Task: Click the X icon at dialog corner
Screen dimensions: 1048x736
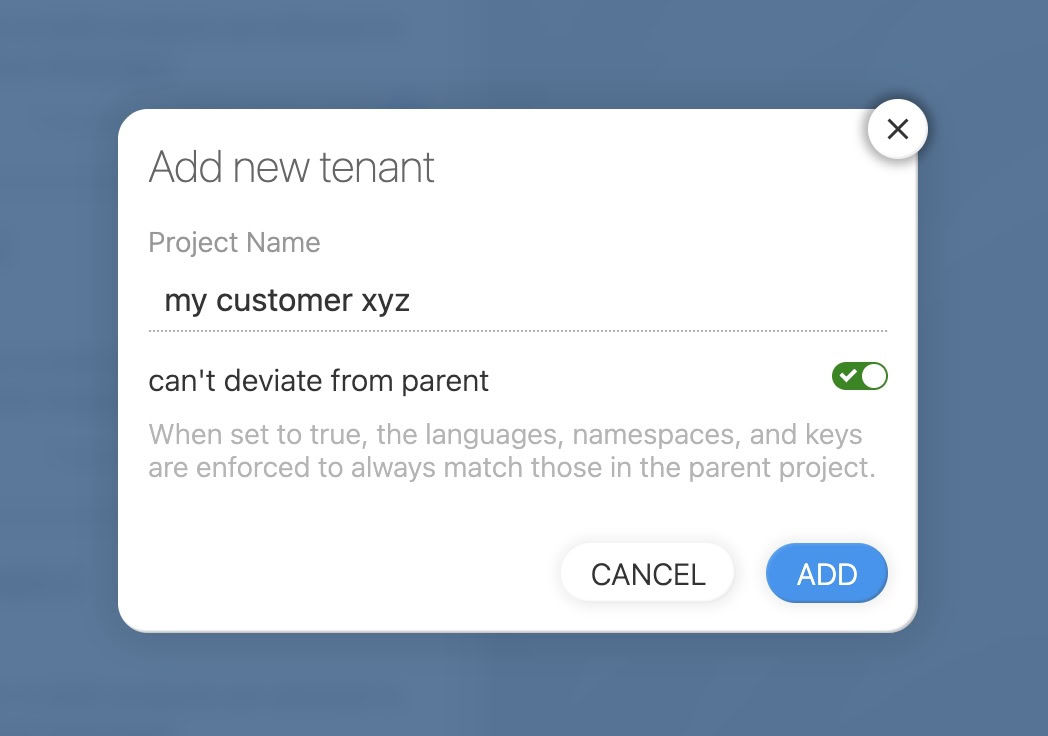Action: pyautogui.click(x=897, y=129)
